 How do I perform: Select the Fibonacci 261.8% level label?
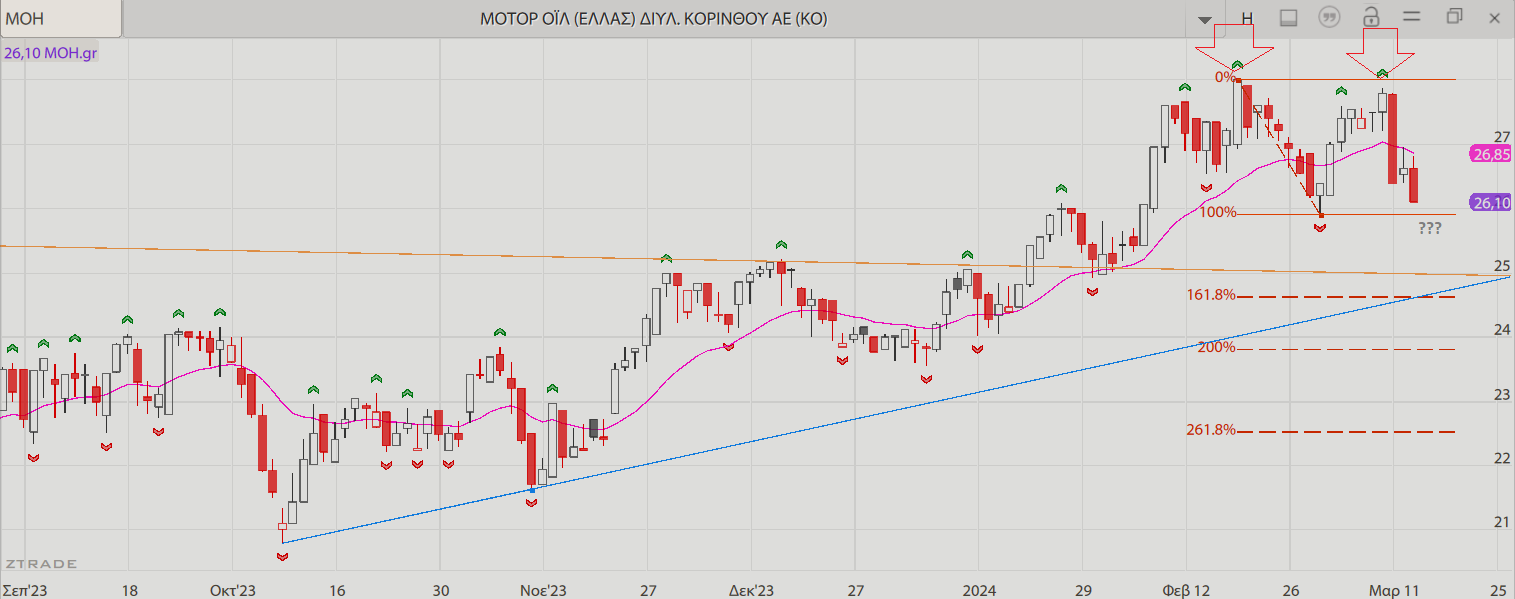point(1212,430)
